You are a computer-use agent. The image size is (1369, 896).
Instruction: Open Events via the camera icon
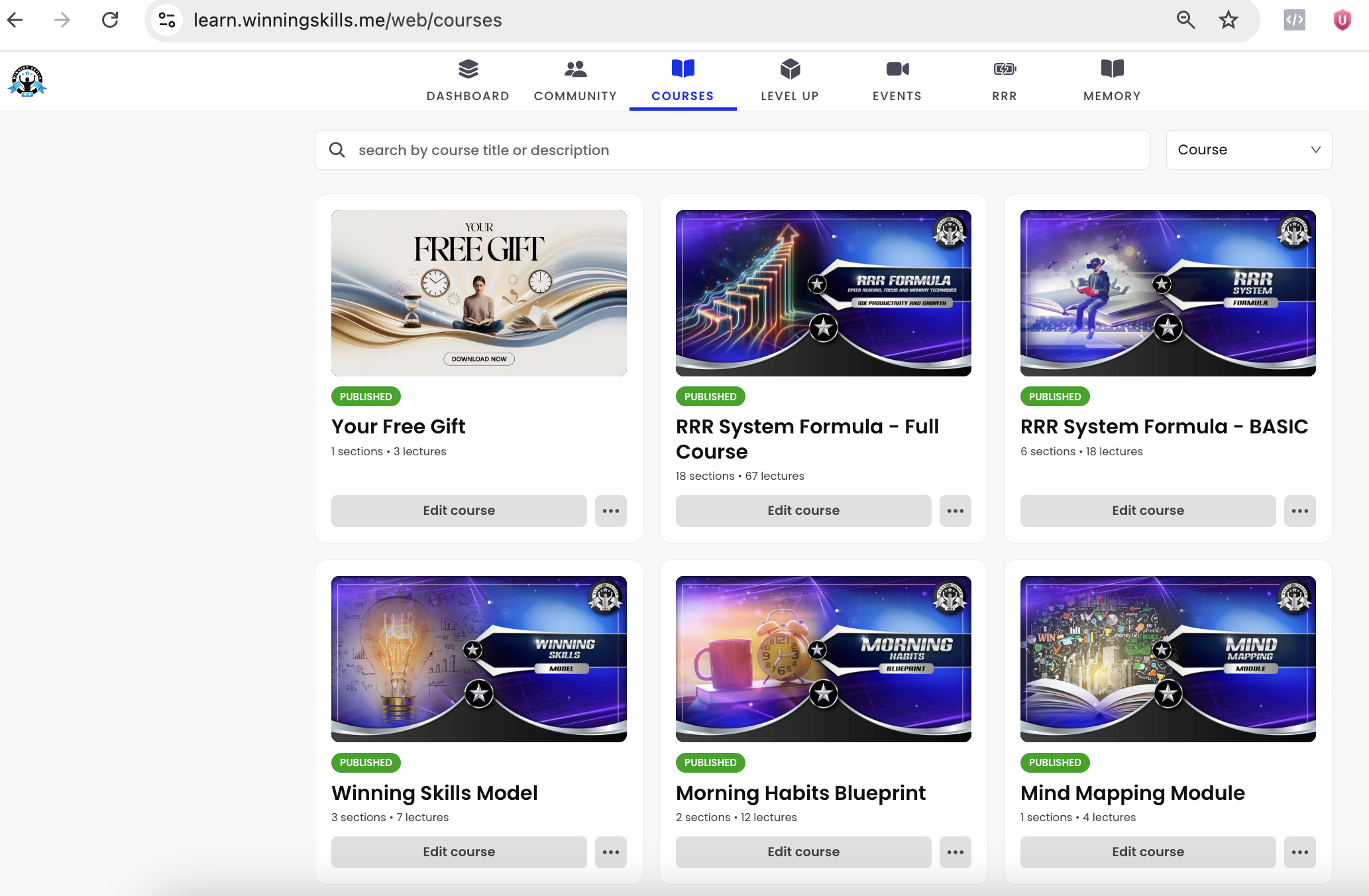tap(897, 69)
